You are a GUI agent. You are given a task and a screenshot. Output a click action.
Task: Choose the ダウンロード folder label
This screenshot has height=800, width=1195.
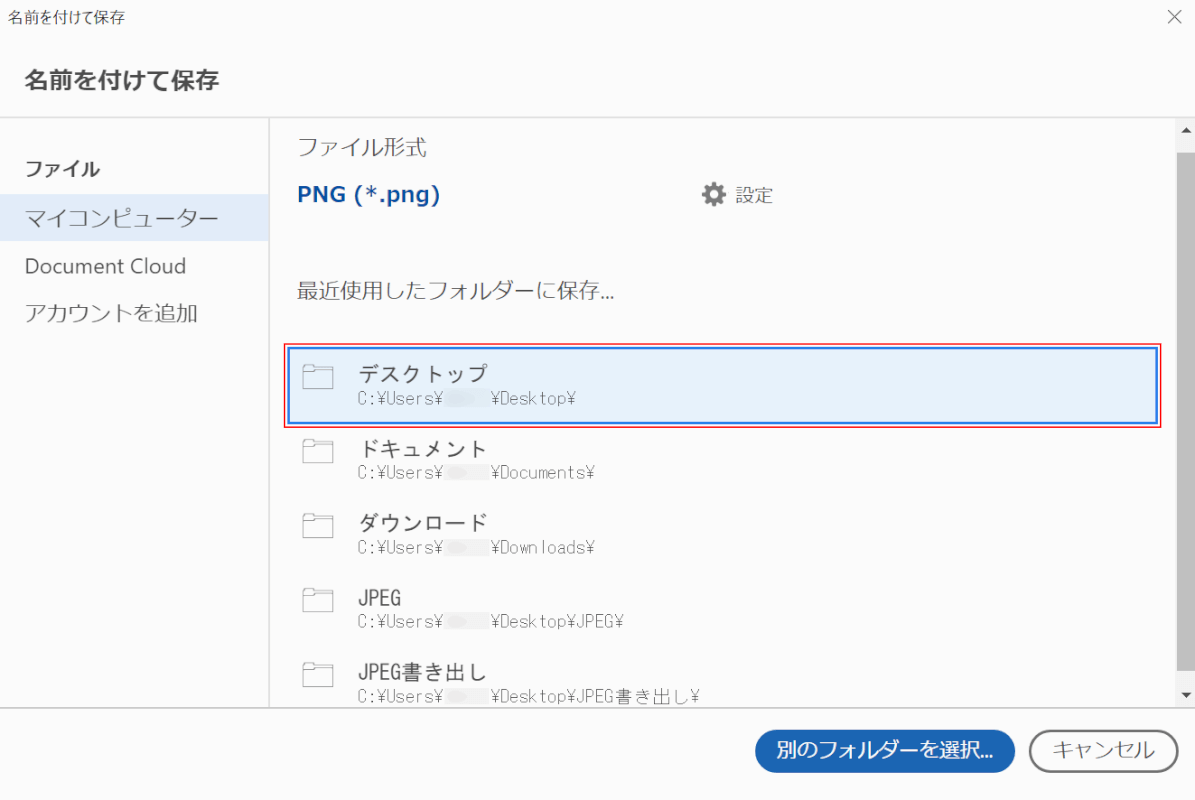423,523
